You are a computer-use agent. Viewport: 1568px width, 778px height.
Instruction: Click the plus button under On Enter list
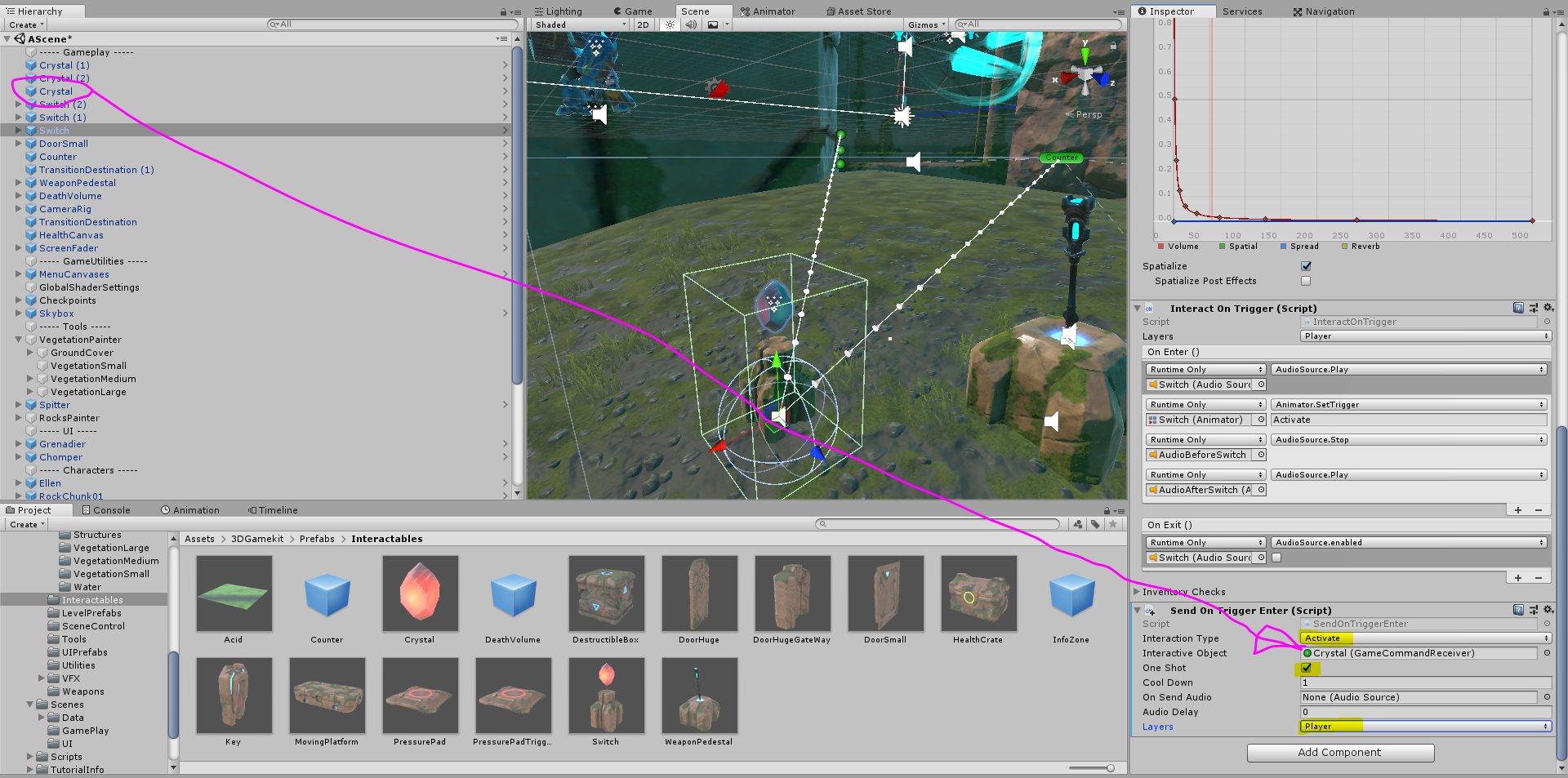click(1518, 510)
